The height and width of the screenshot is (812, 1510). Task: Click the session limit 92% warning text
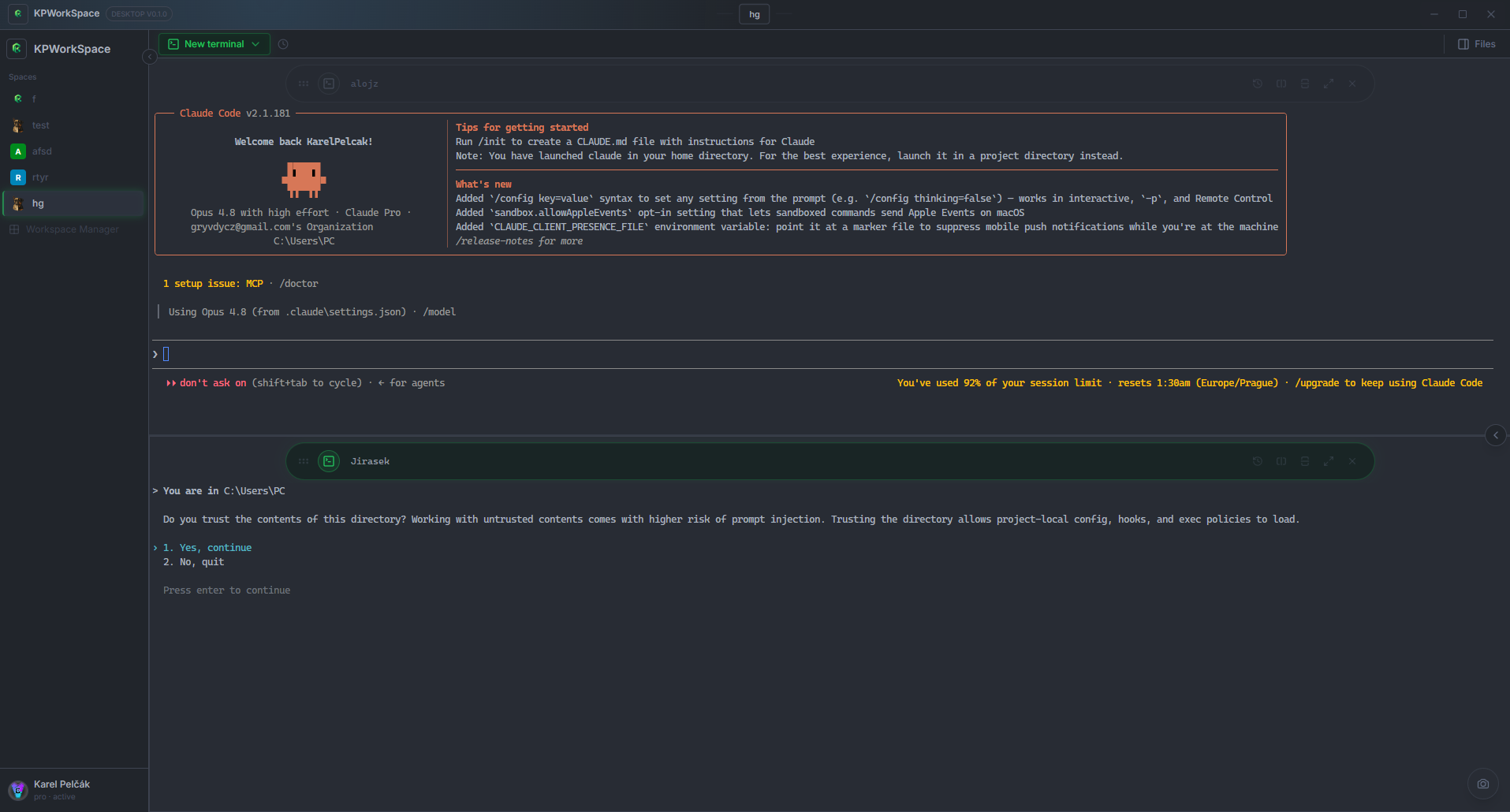999,383
